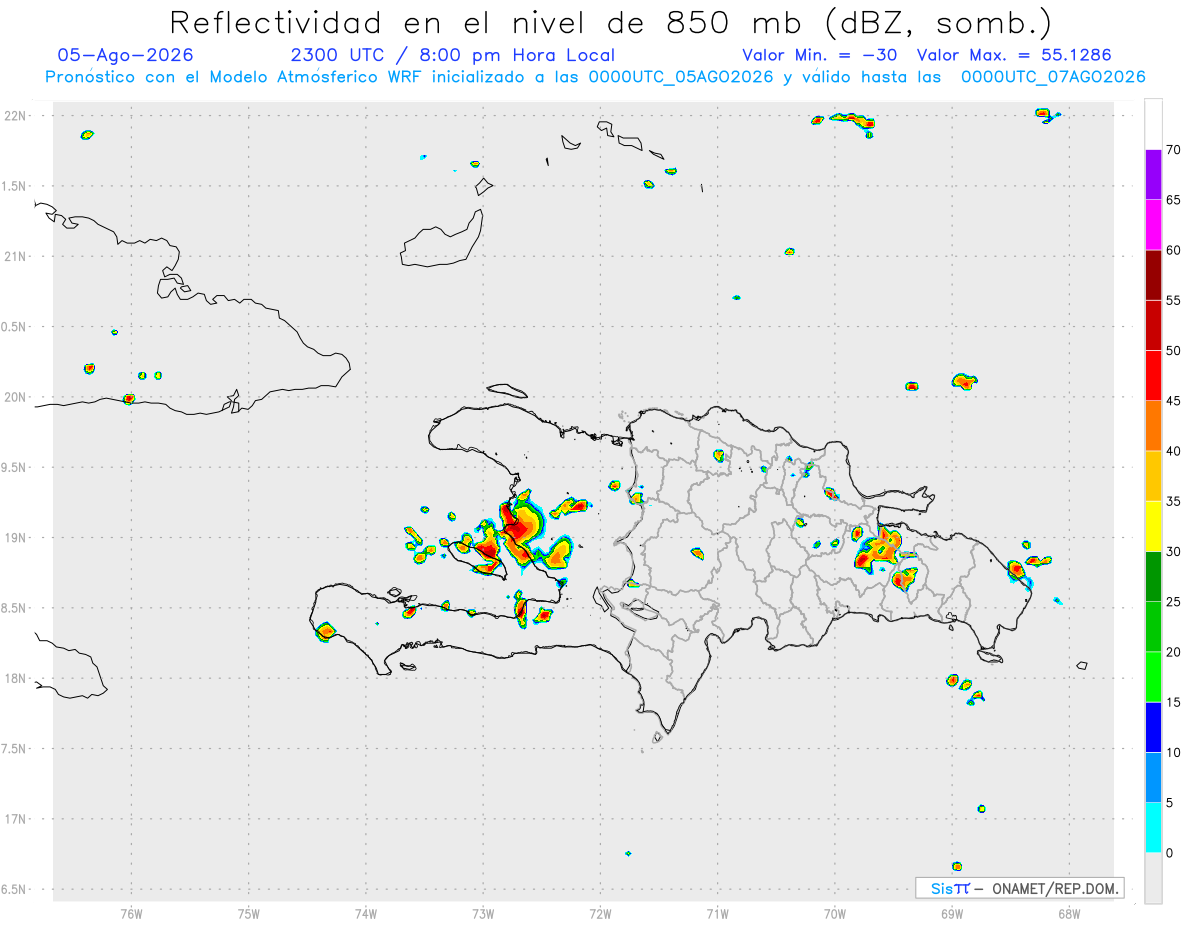This screenshot has height=927, width=1200.
Task: Select the orange 40–45 dBZ colorbar segment
Action: tap(1153, 426)
